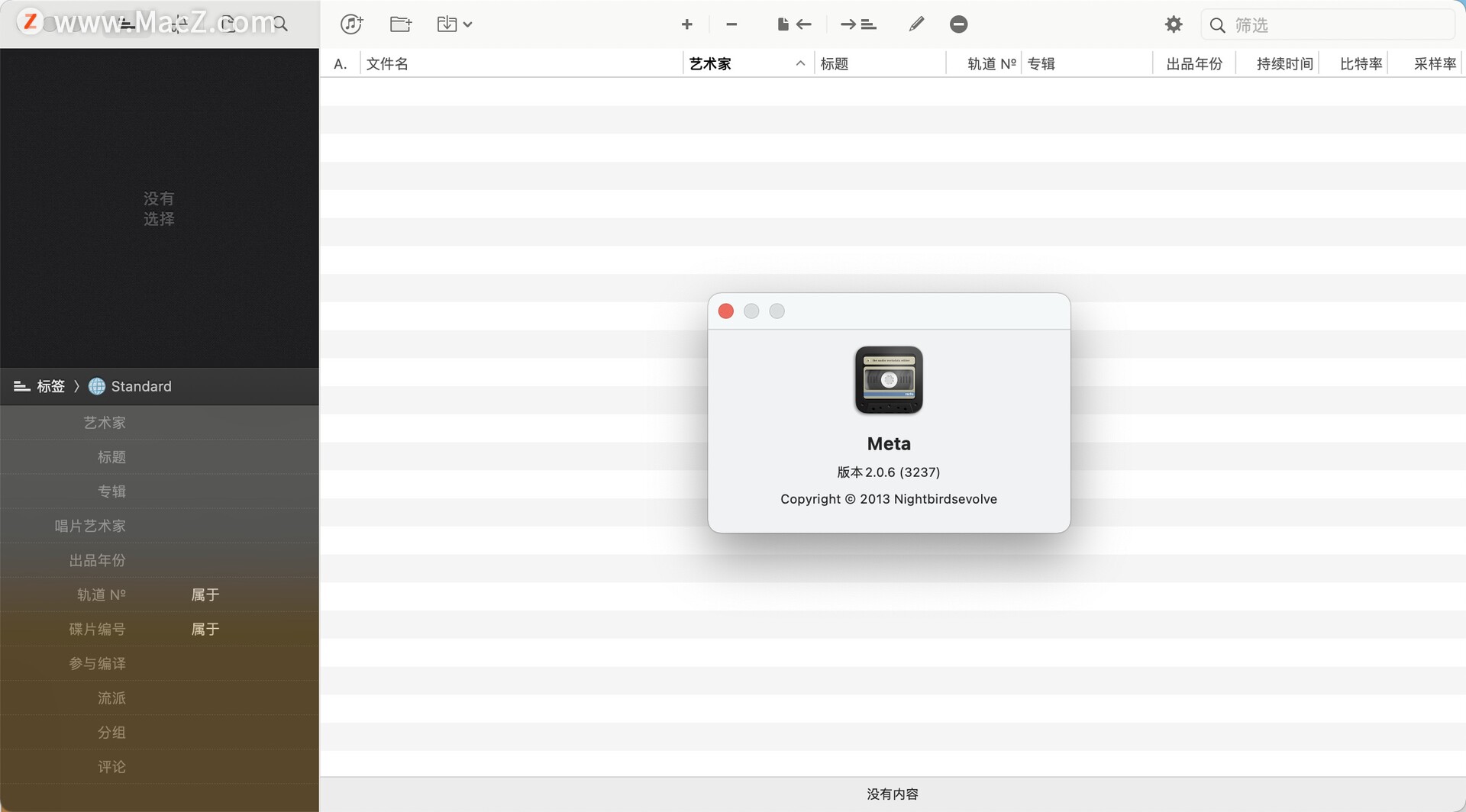This screenshot has width=1466, height=812.
Task: Click the round minus clear icon
Action: [x=959, y=24]
